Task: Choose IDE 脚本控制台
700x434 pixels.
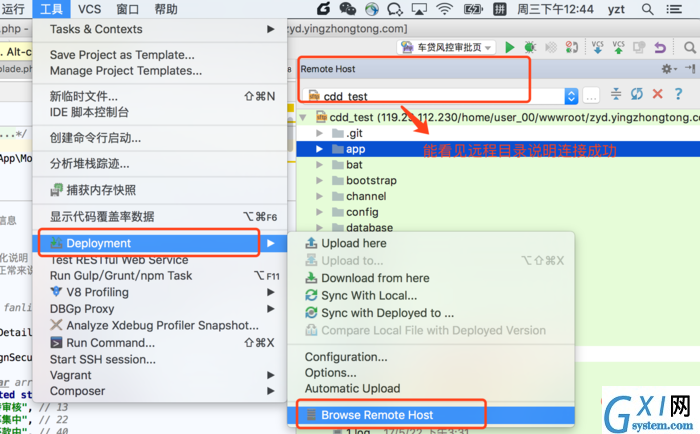Action: (x=160, y=112)
